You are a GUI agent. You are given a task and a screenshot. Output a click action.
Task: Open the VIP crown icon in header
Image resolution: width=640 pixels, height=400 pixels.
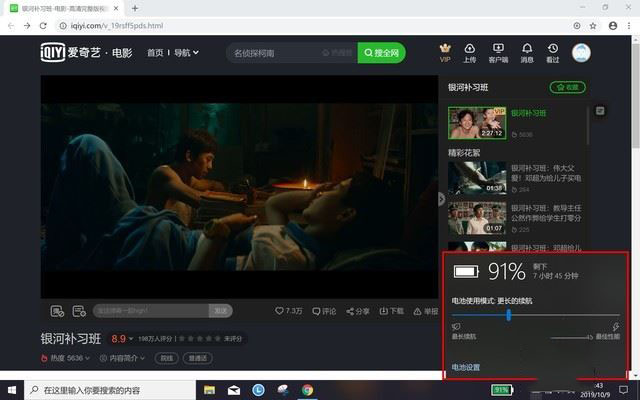click(445, 53)
